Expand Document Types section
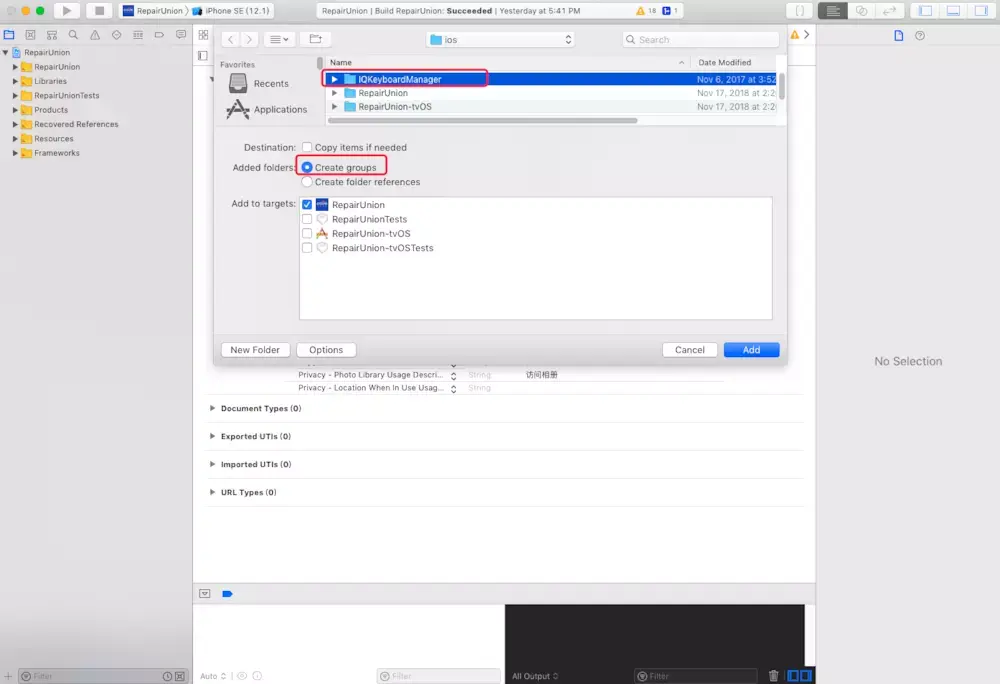Viewport: 1000px width, 684px height. 212,408
